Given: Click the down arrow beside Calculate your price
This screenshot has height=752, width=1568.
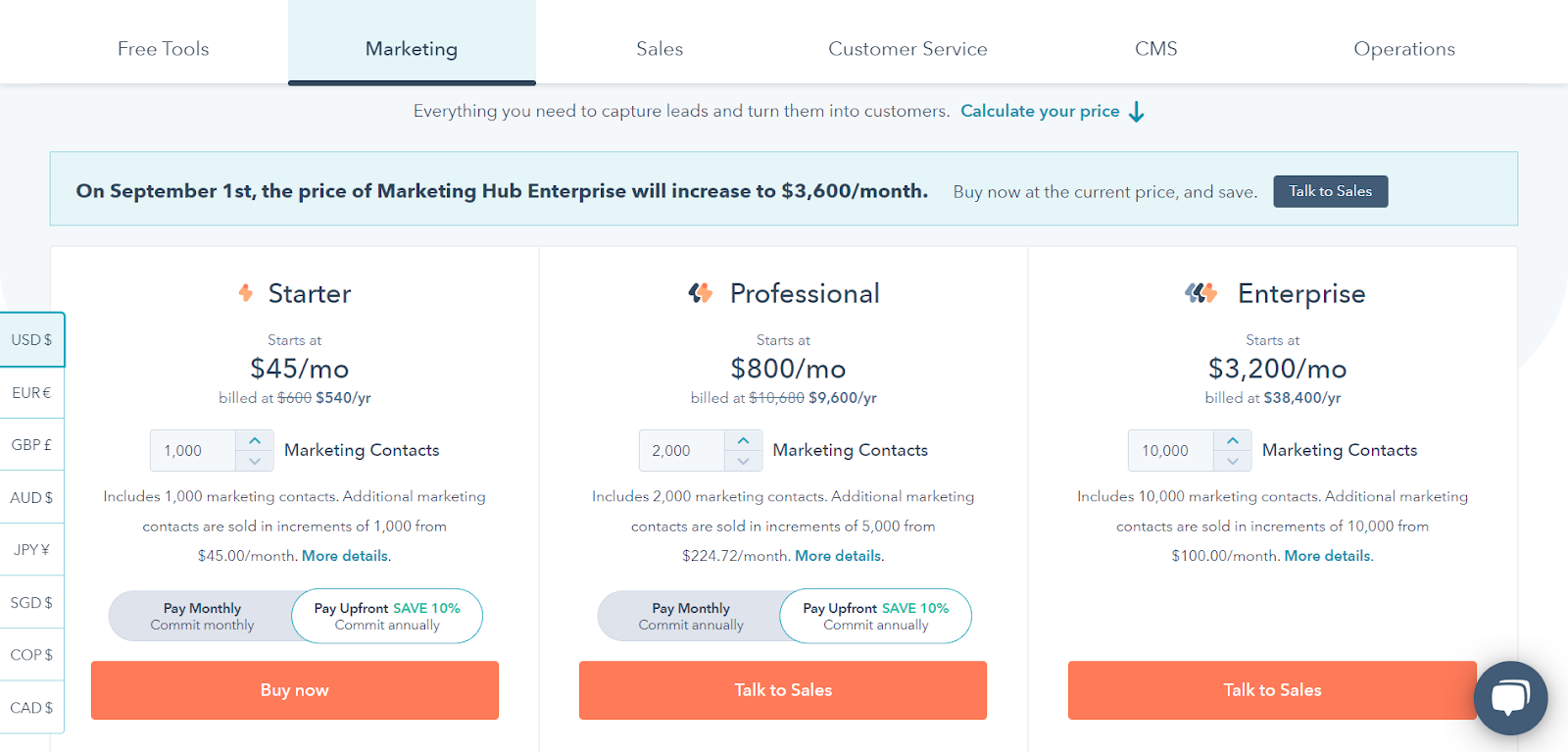Looking at the screenshot, I should click(x=1137, y=112).
